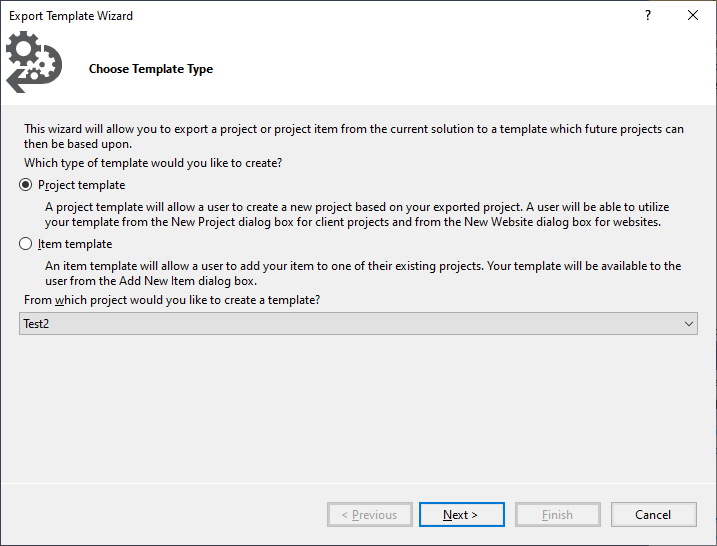Click the gears wizard icon in header
The image size is (717, 546).
pyautogui.click(x=34, y=62)
